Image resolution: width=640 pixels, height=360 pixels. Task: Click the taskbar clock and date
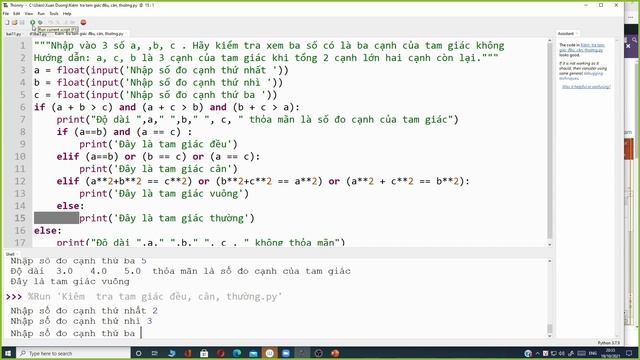[611, 353]
